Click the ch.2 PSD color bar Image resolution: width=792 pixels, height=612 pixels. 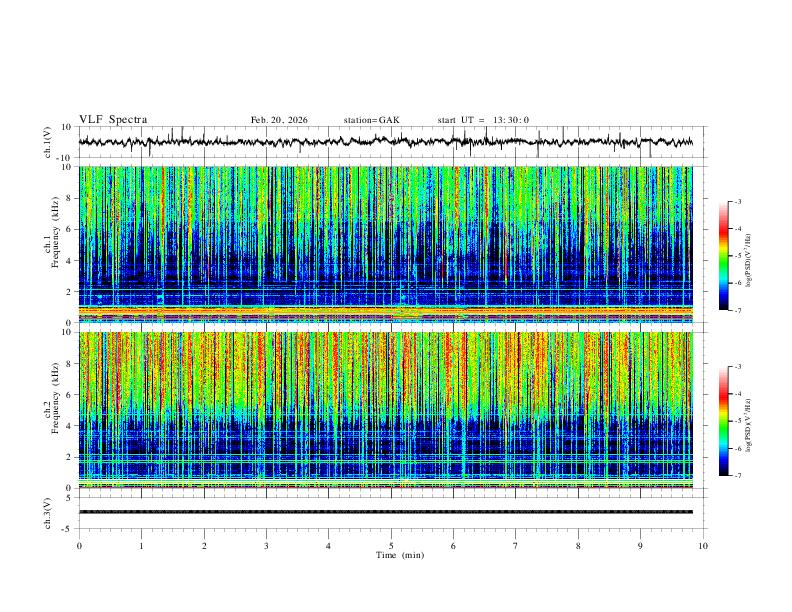click(724, 421)
